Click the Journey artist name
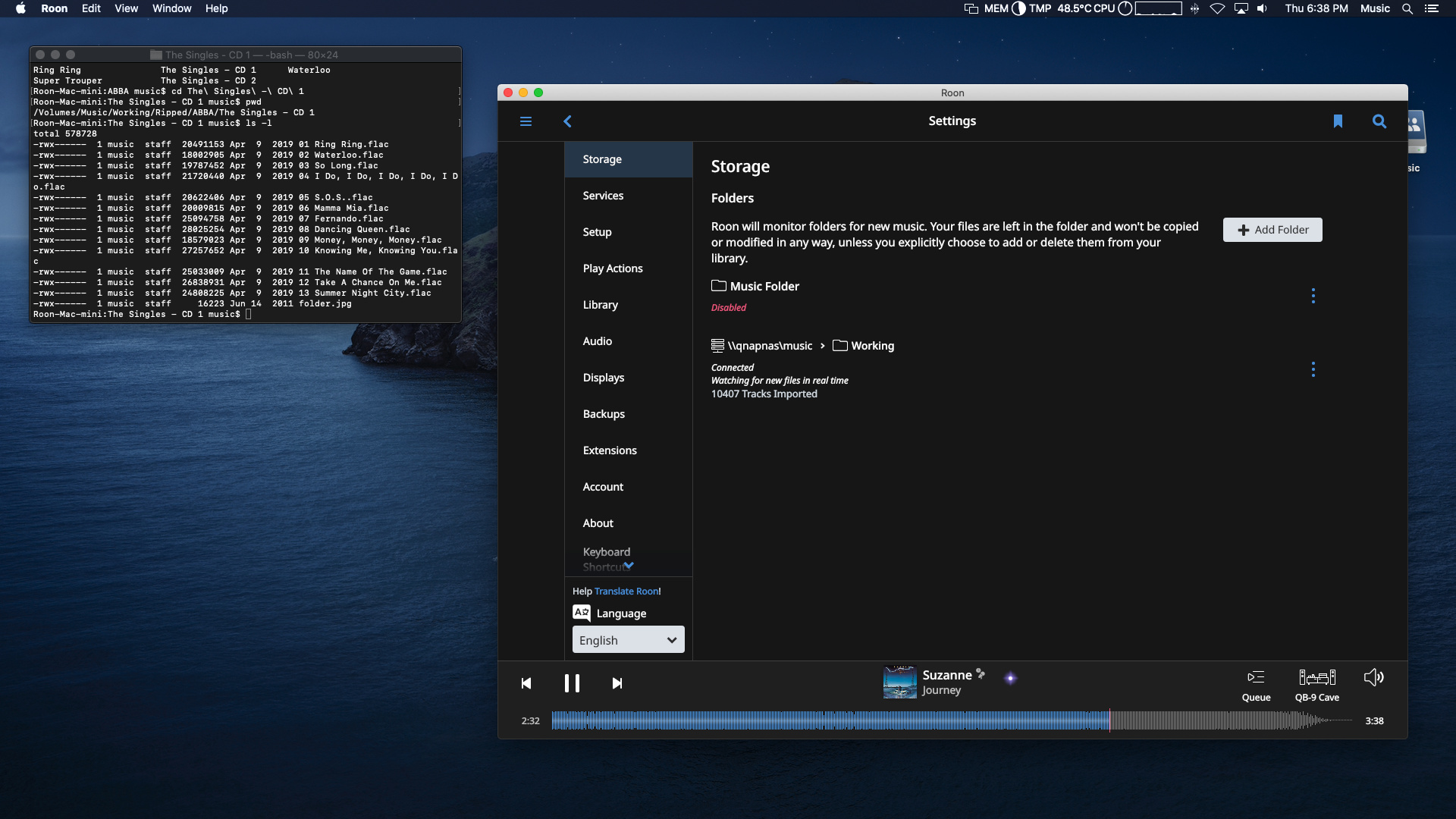1456x819 pixels. [x=941, y=691]
